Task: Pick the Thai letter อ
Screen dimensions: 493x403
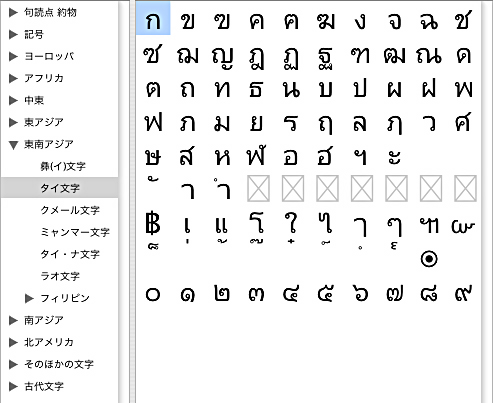Action: coord(291,158)
